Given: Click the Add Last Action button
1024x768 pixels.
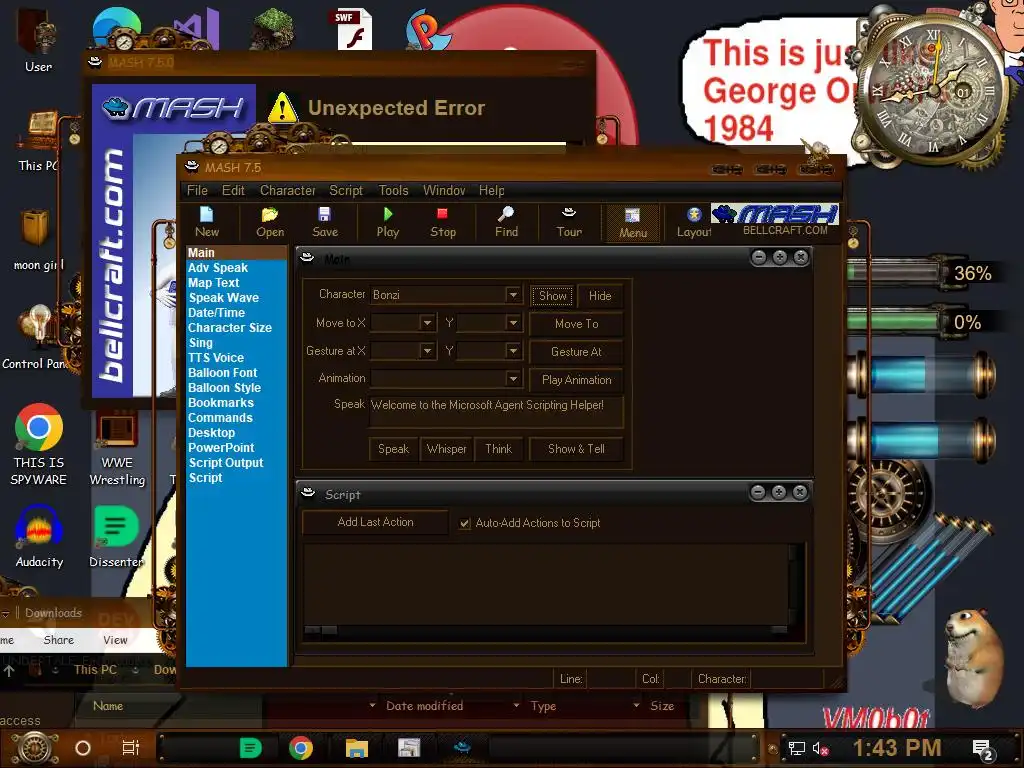Looking at the screenshot, I should click(376, 522).
